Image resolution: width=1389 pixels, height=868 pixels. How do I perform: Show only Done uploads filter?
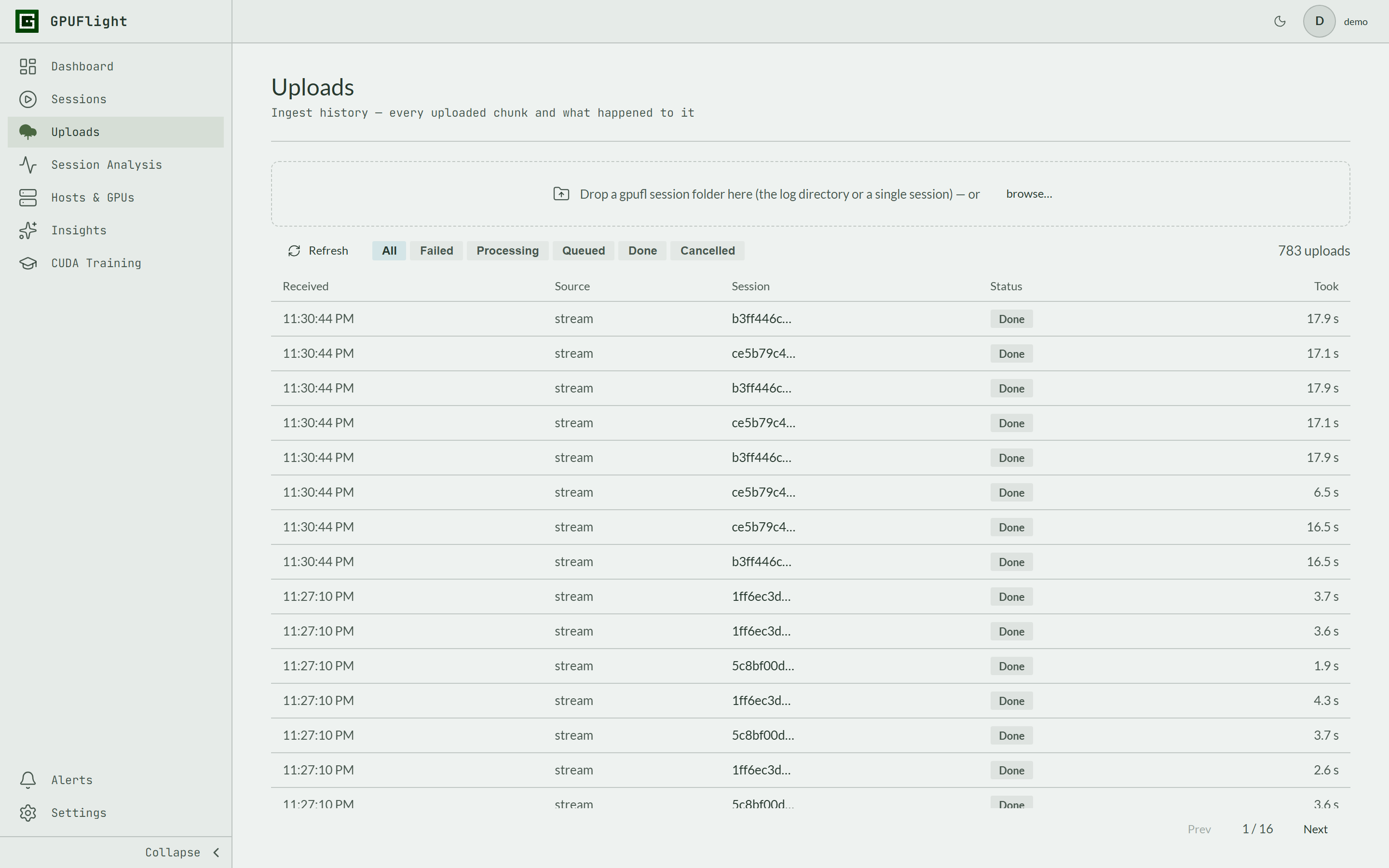[642, 251]
